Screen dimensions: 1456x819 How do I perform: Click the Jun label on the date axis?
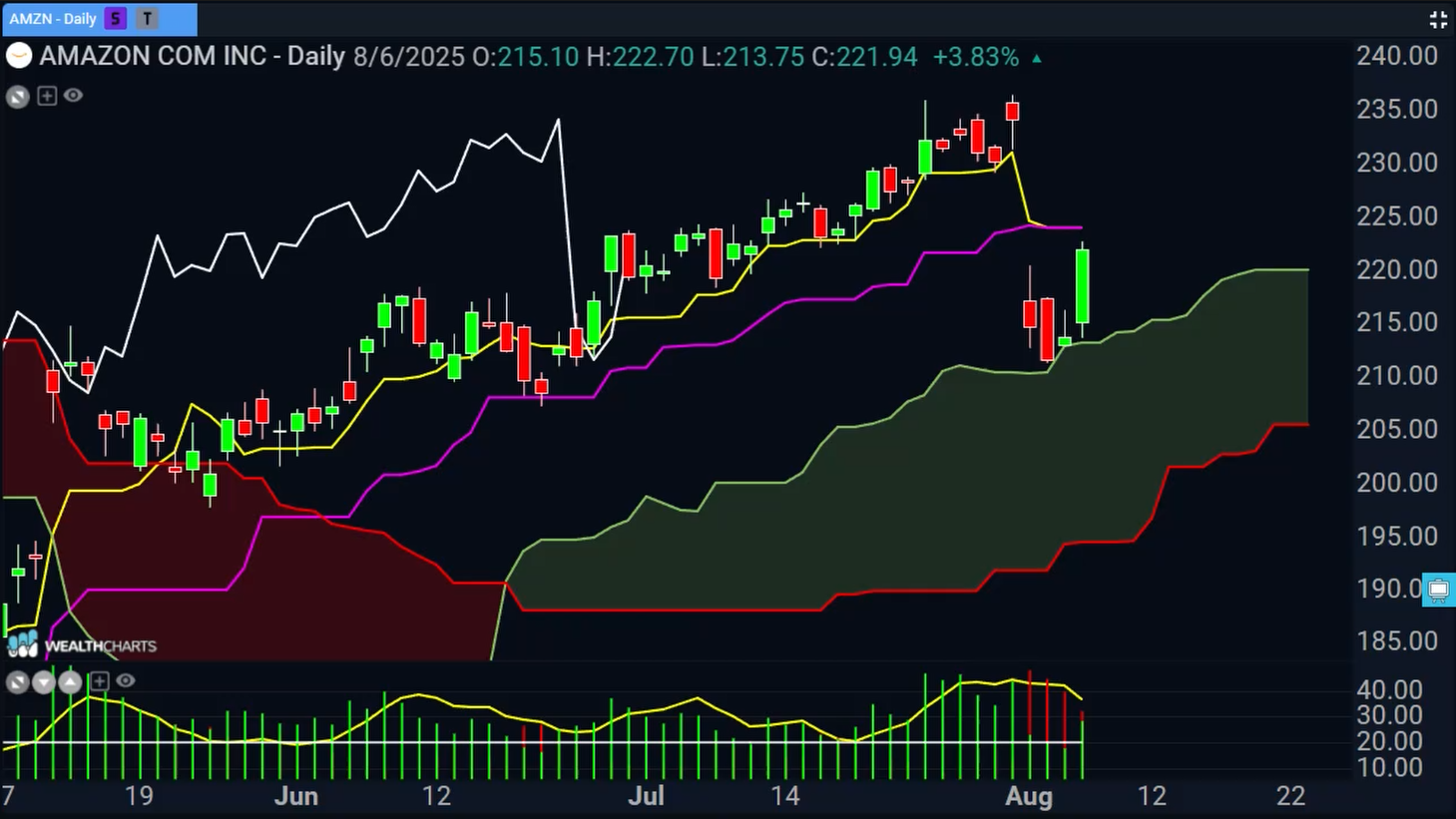296,797
